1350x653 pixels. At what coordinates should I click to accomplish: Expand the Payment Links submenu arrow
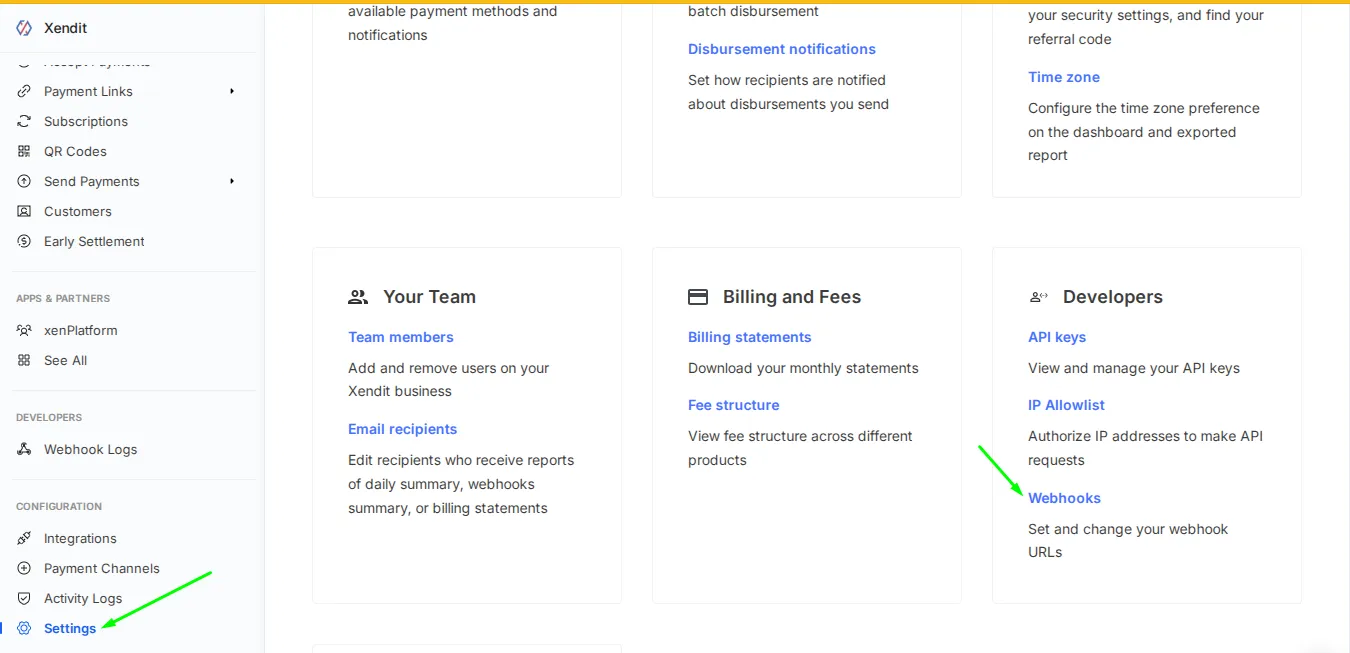point(232,91)
